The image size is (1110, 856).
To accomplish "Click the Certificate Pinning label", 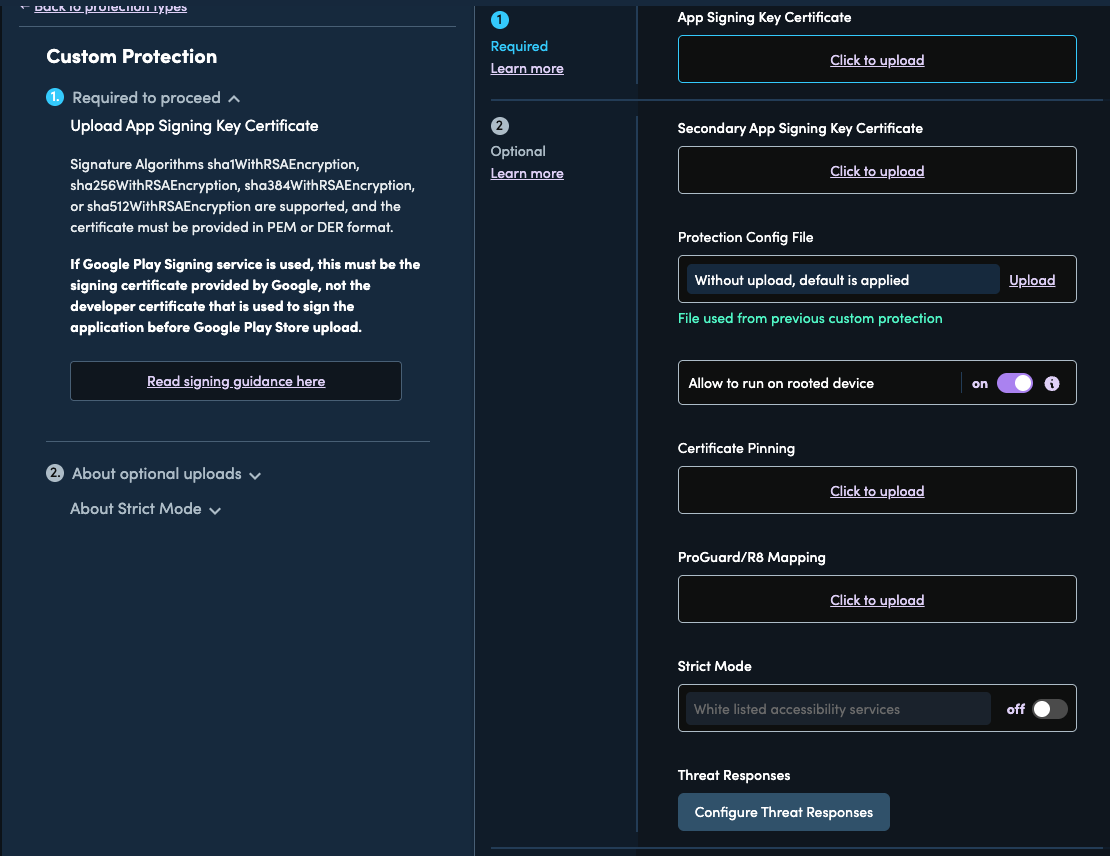I will pyautogui.click(x=736, y=448).
